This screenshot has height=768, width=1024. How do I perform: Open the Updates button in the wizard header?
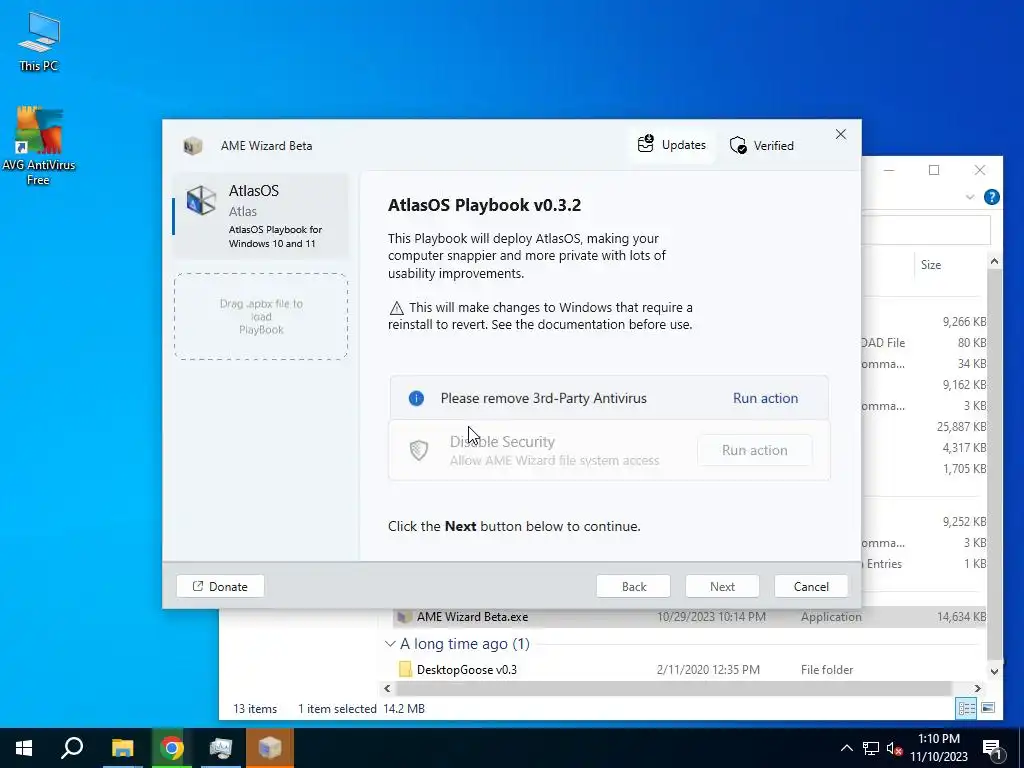tap(672, 144)
